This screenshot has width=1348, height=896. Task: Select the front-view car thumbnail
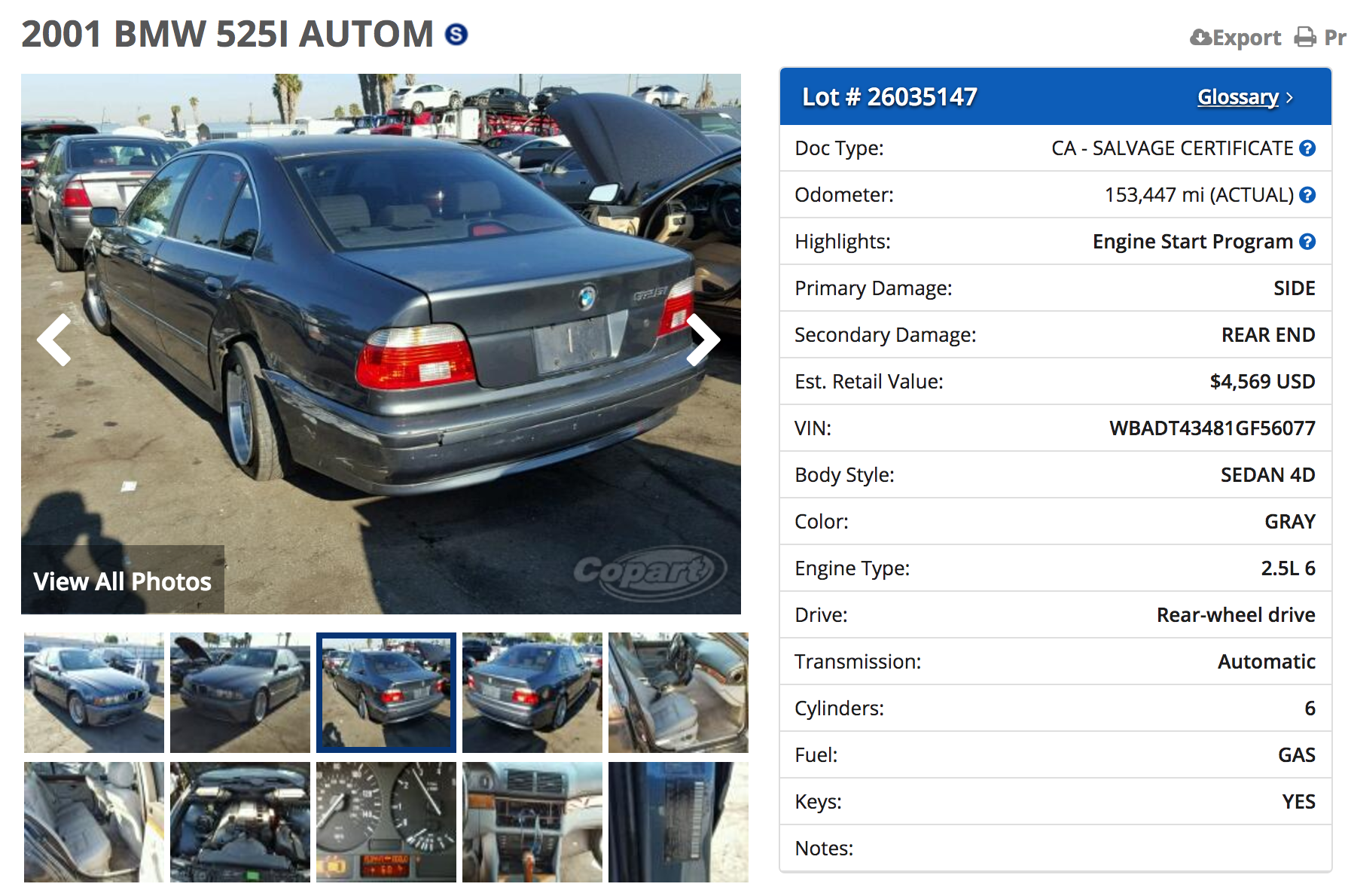point(94,693)
